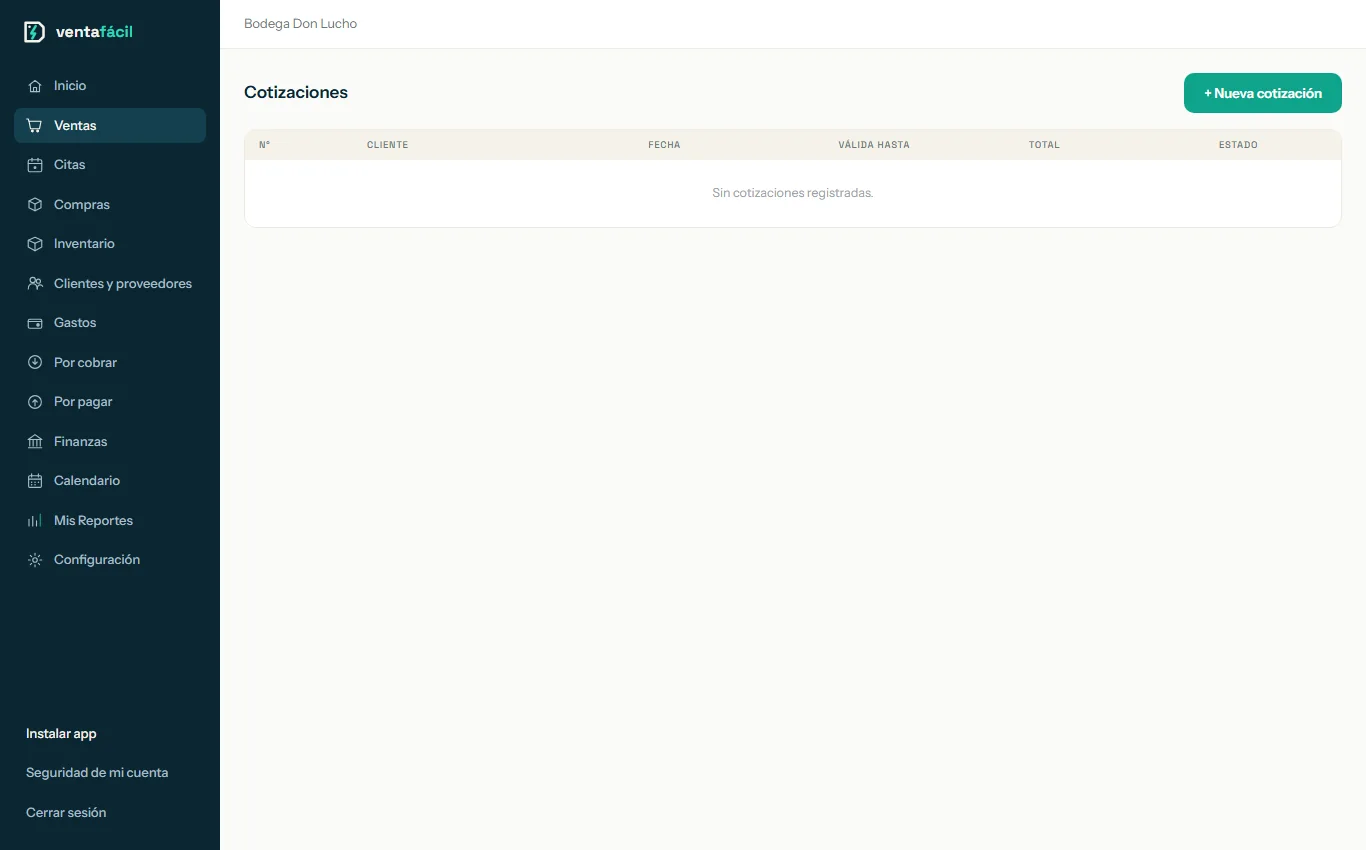Image resolution: width=1366 pixels, height=850 pixels.
Task: Click the CLIENTE column header
Action: click(387, 145)
